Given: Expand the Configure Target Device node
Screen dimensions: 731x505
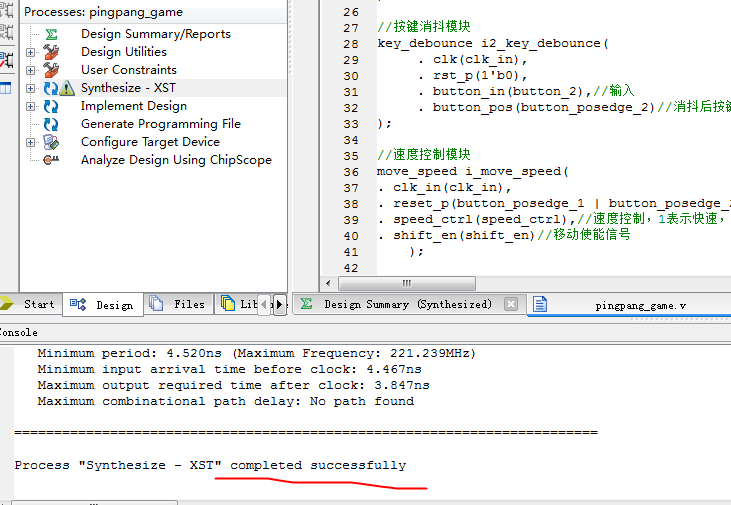Looking at the screenshot, I should pos(30,142).
